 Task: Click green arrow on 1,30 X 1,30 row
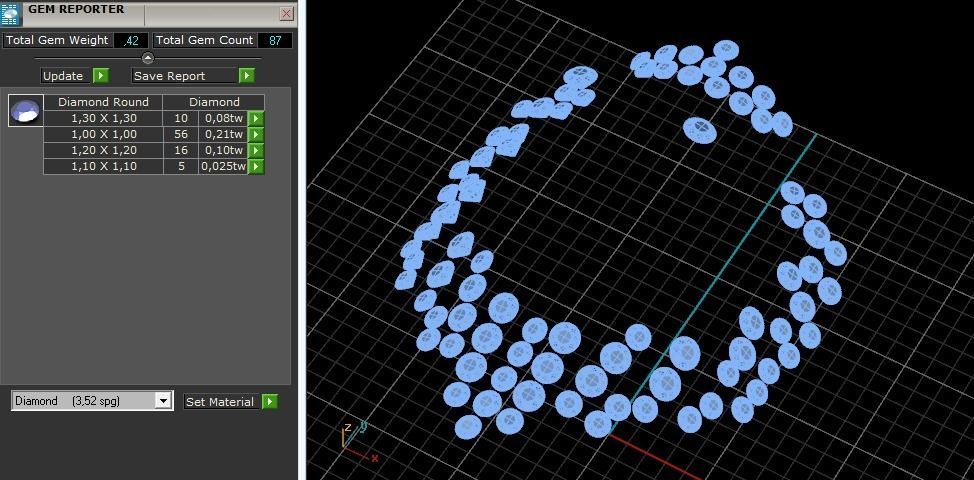point(256,118)
